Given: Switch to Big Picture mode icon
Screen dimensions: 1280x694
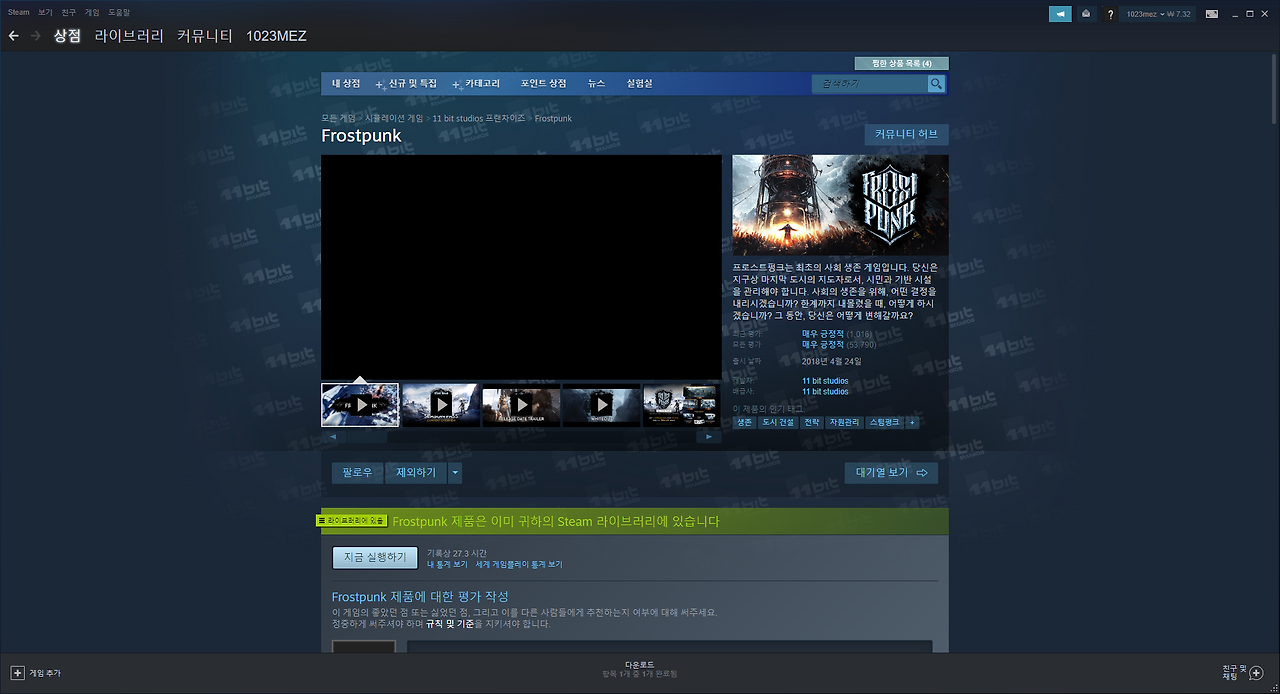Looking at the screenshot, I should click(1212, 14).
